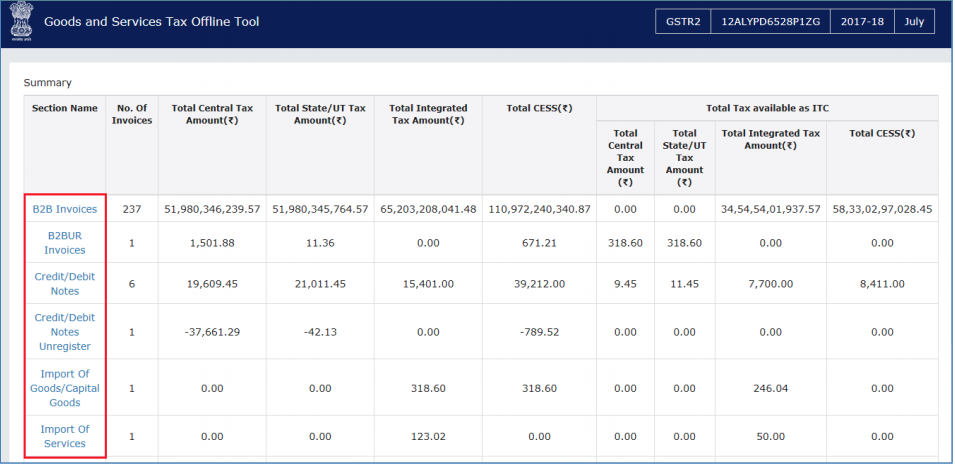Select the Summary heading text
955x465 pixels.
tap(48, 83)
